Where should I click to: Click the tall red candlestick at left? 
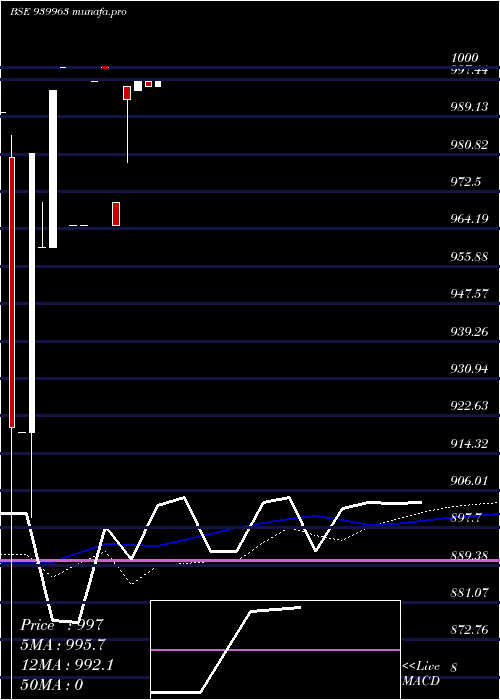12,292
